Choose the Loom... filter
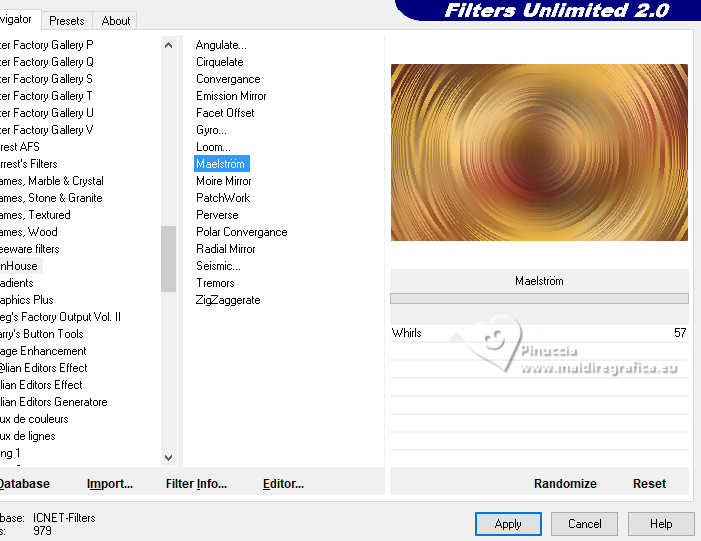The width and height of the screenshot is (701, 541). (213, 147)
